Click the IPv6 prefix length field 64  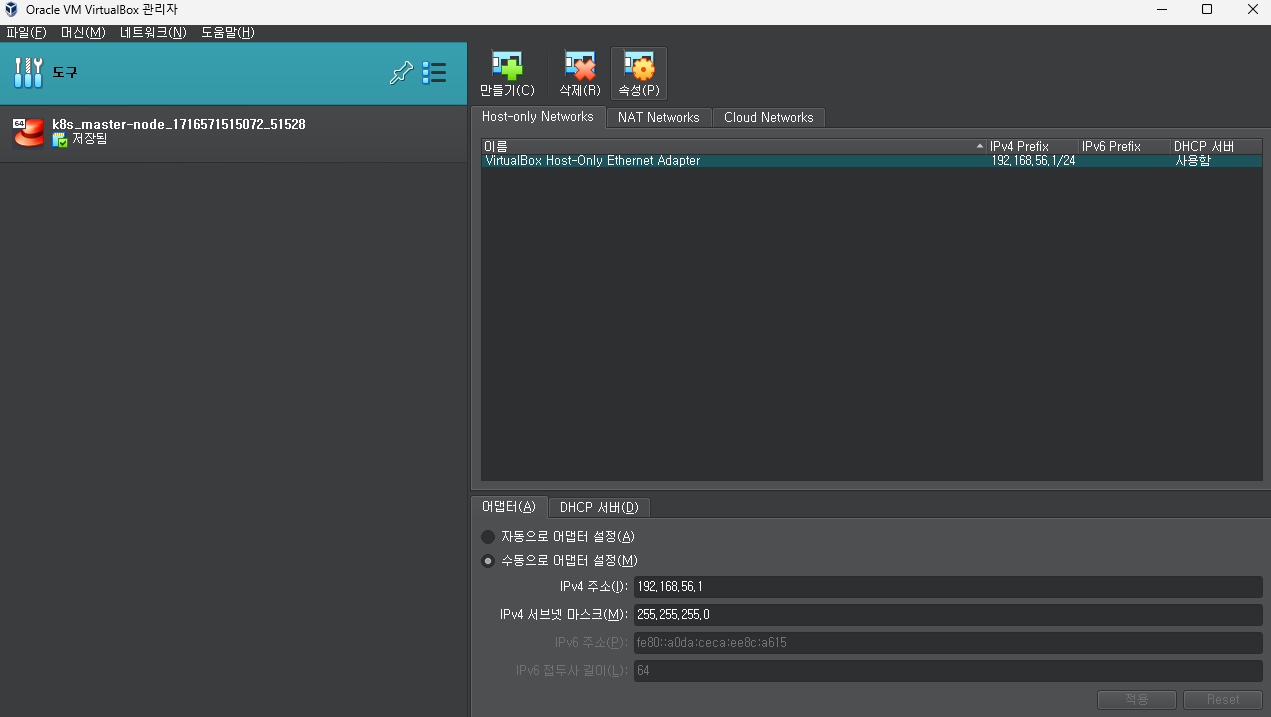[948, 671]
